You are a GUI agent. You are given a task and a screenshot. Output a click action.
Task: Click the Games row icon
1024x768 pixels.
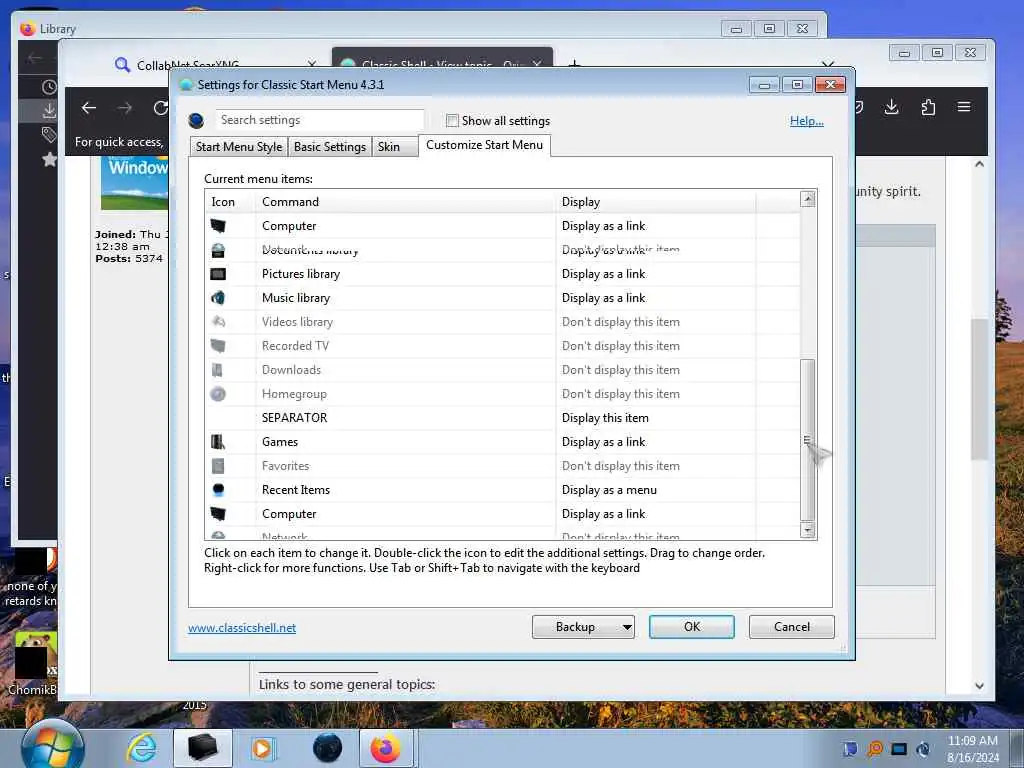pos(218,442)
